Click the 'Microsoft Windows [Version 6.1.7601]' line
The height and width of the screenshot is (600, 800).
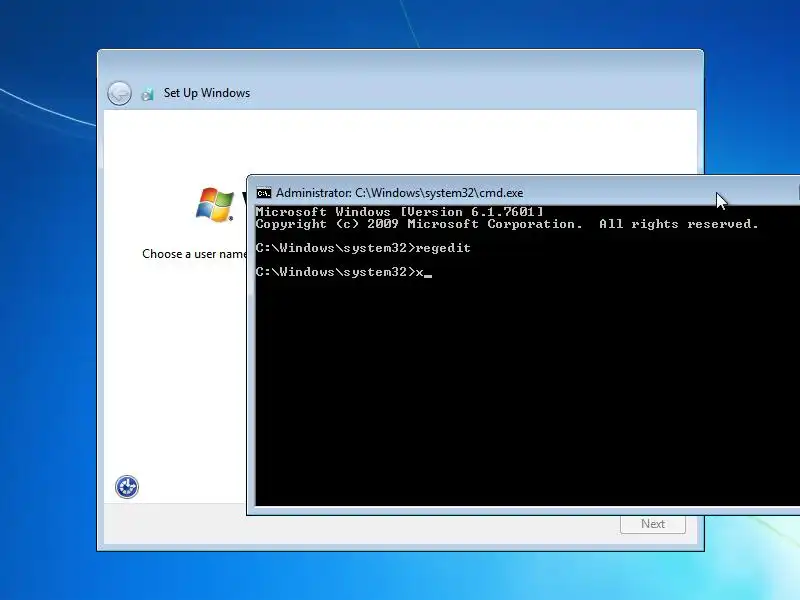click(x=399, y=212)
